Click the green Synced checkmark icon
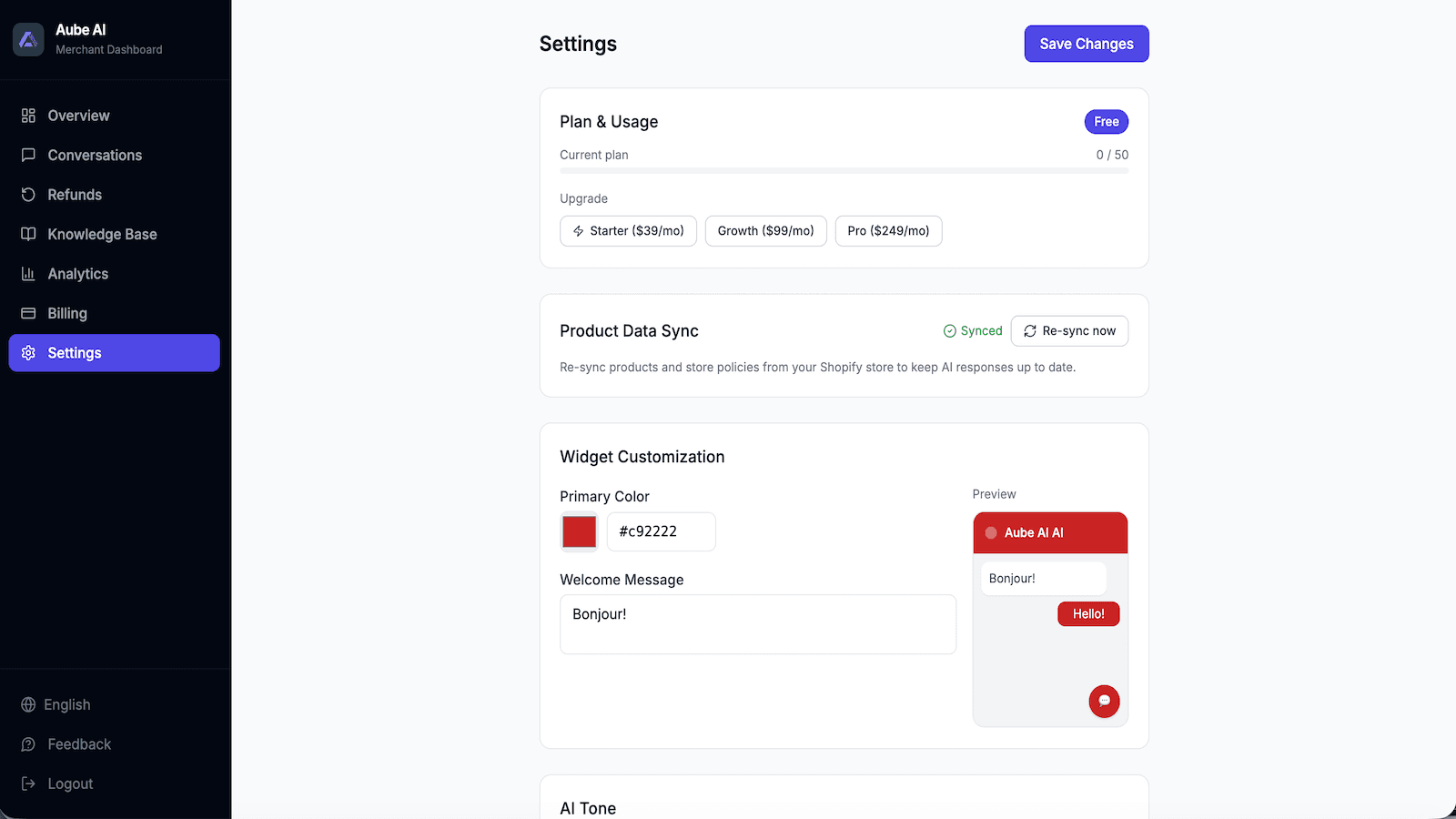The image size is (1456, 819). [950, 331]
